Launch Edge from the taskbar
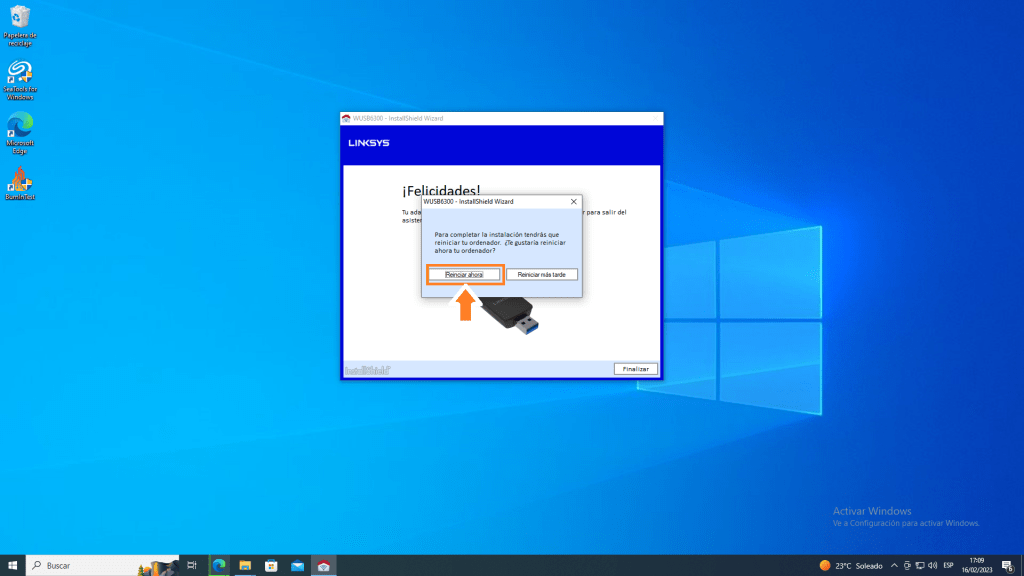The image size is (1024, 576). (x=219, y=565)
